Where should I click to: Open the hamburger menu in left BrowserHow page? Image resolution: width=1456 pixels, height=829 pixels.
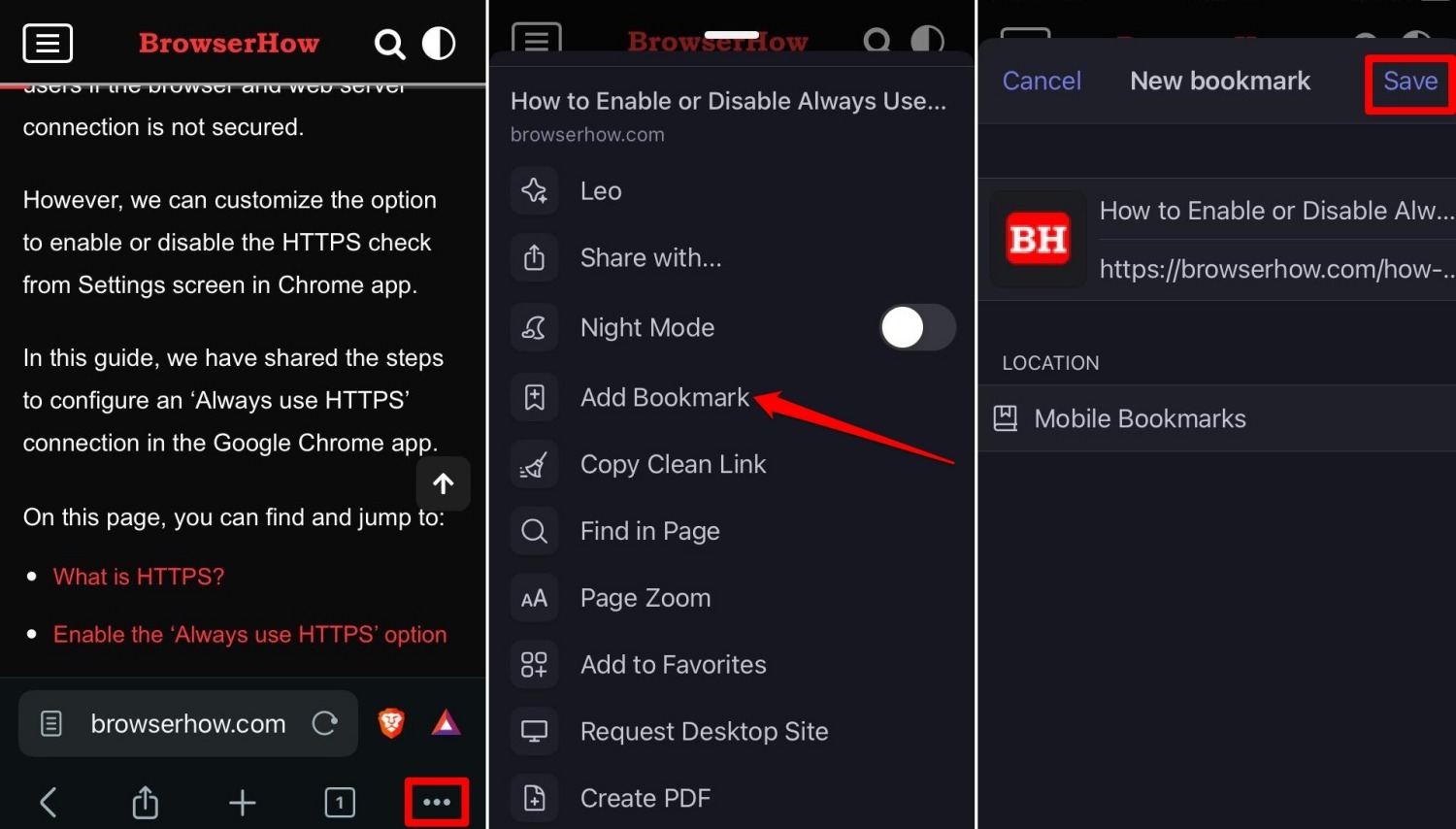click(x=48, y=44)
